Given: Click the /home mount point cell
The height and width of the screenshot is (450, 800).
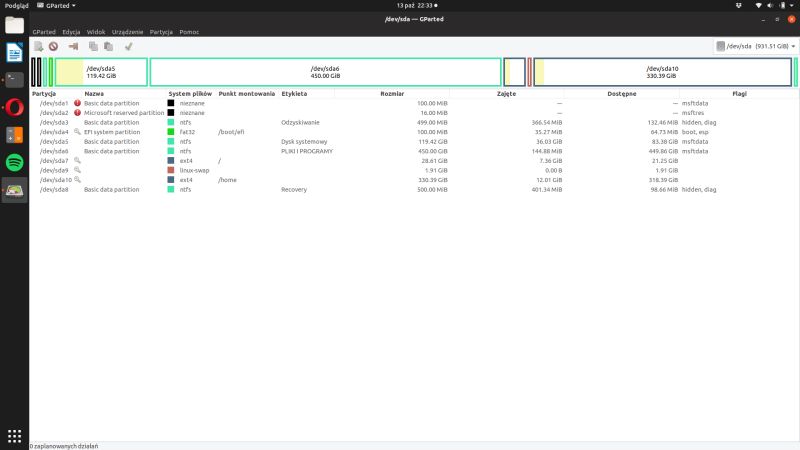Looking at the screenshot, I should click(x=227, y=180).
